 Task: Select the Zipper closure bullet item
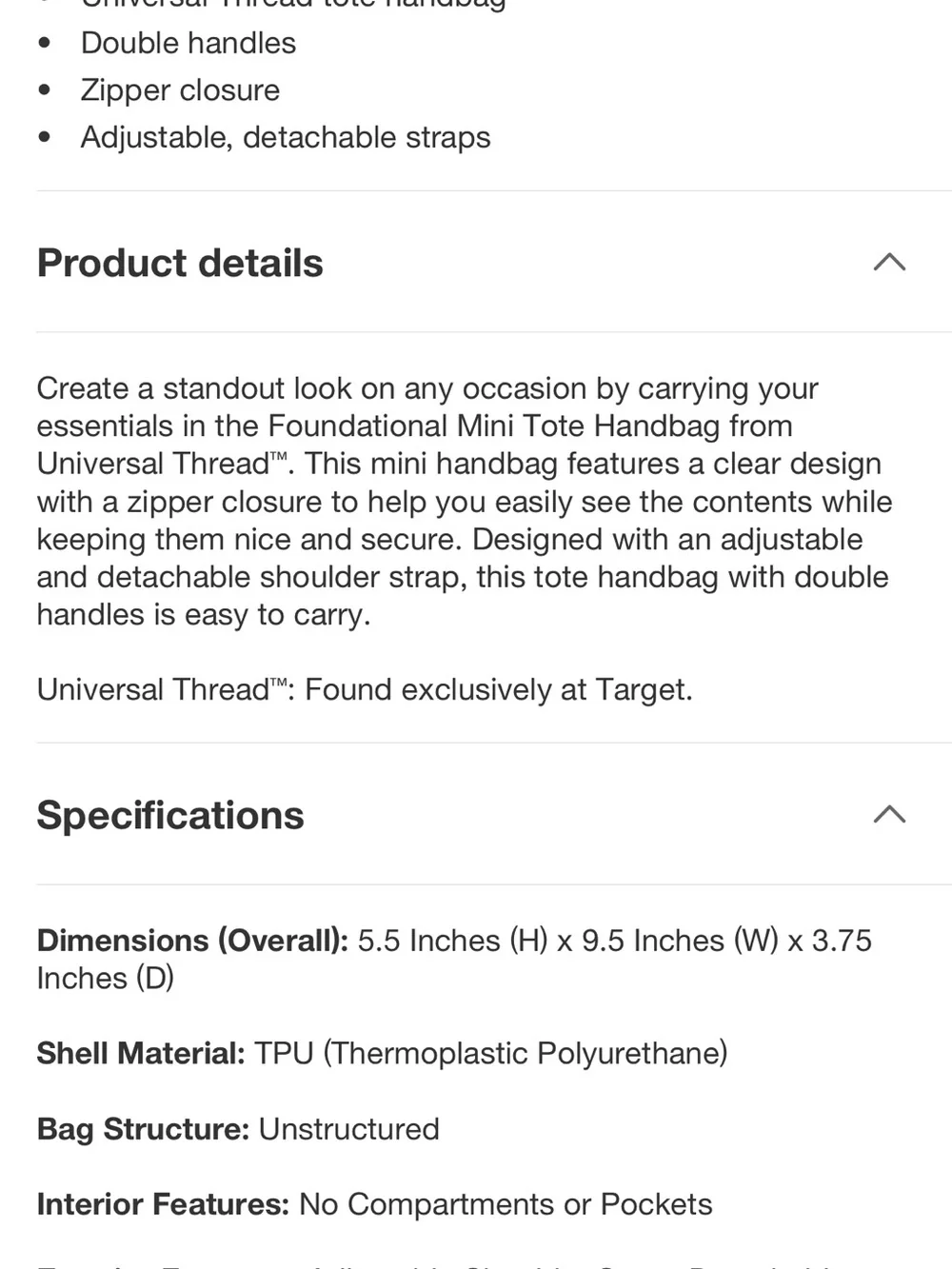click(180, 89)
